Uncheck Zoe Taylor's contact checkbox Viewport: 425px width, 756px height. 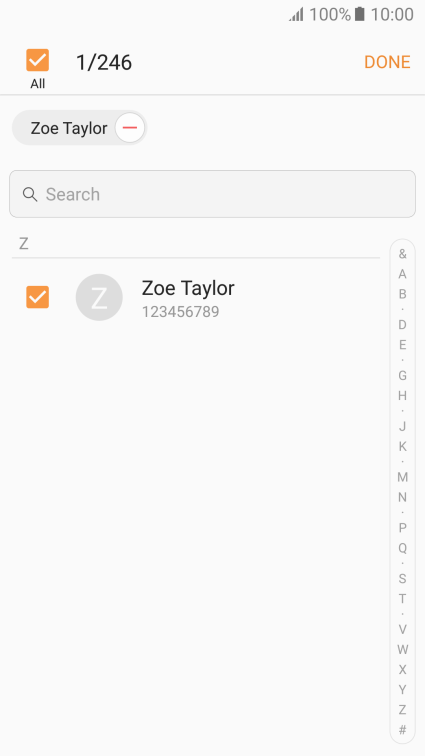[x=38, y=297]
